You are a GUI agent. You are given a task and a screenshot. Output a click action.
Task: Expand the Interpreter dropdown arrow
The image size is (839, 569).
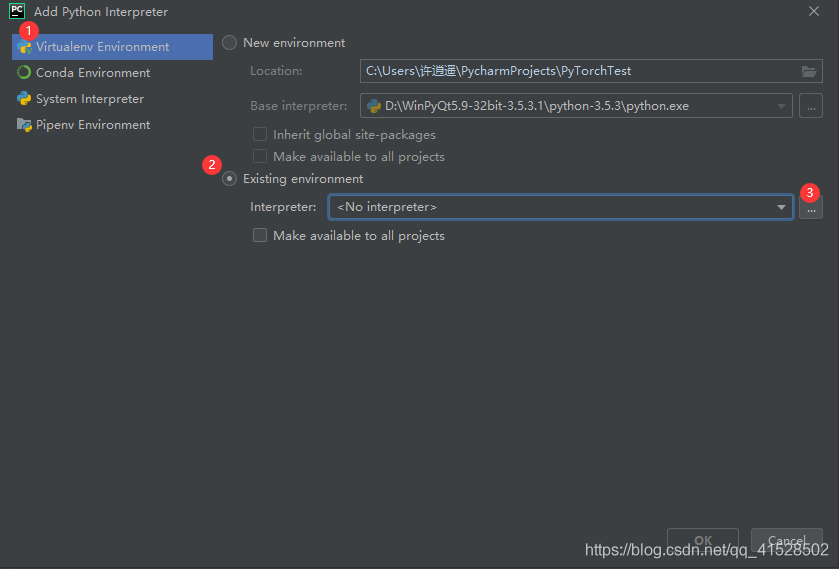click(x=781, y=207)
